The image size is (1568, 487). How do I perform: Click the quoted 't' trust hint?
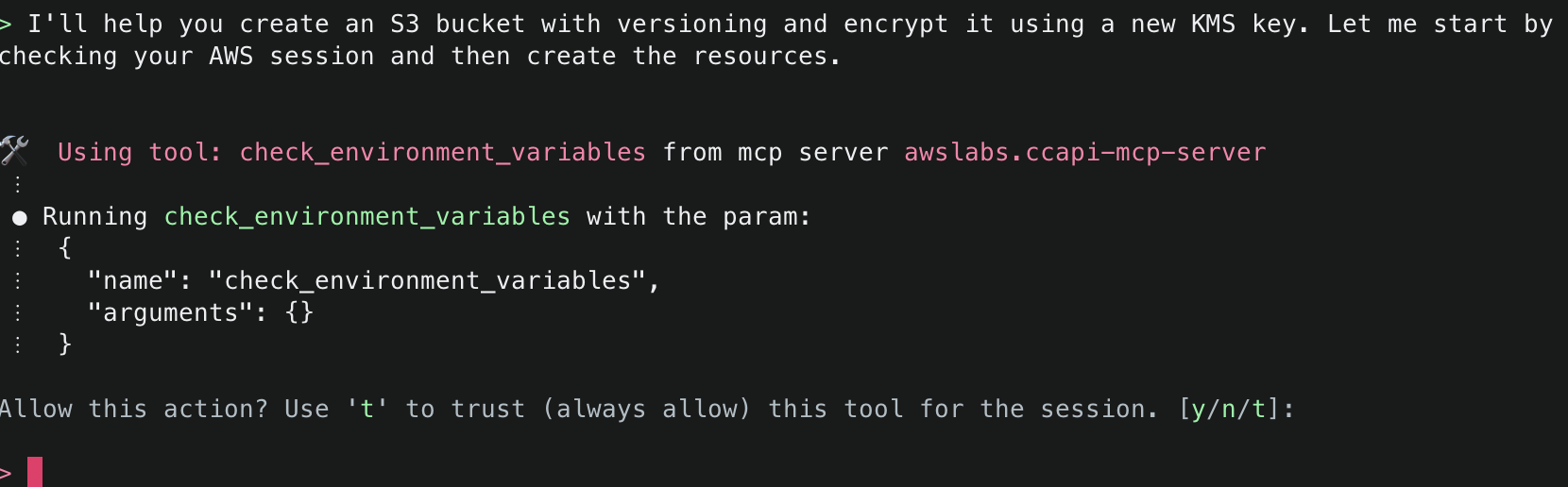coord(366,410)
